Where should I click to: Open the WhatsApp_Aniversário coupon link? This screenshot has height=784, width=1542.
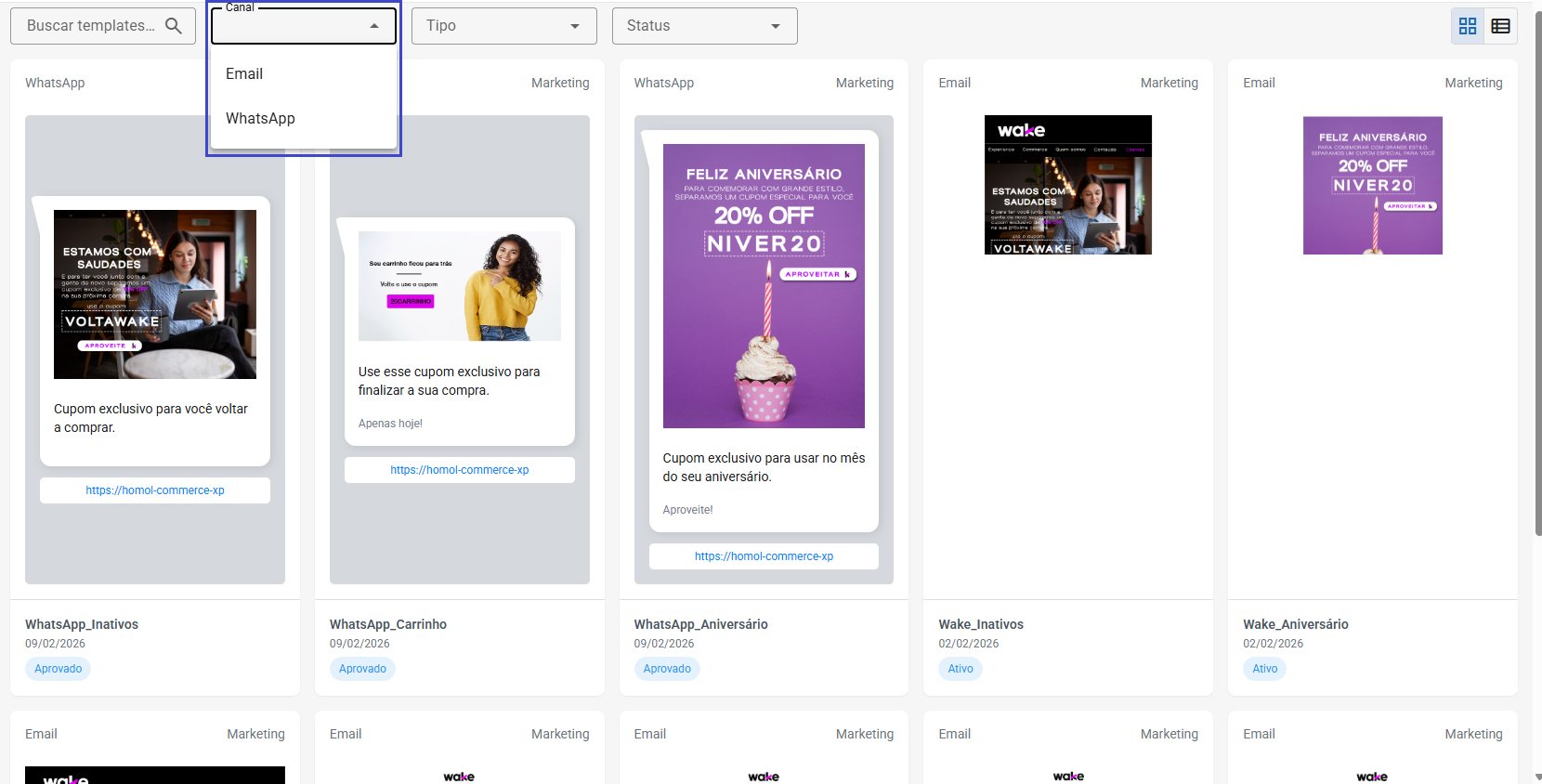[764, 556]
